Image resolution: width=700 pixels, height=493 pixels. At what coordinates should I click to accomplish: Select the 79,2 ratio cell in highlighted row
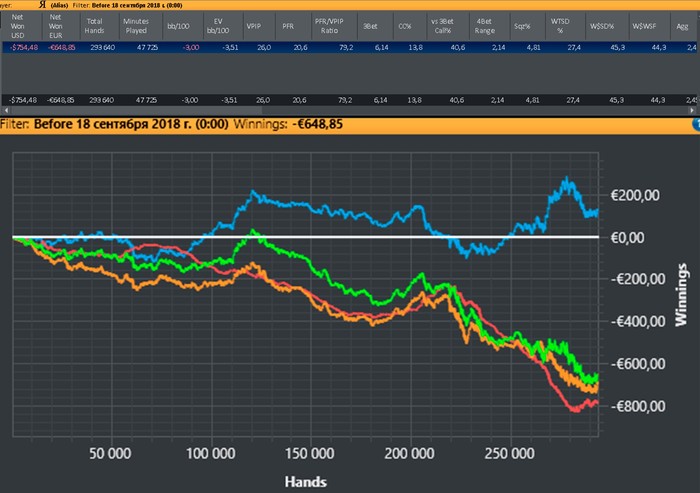click(x=346, y=47)
